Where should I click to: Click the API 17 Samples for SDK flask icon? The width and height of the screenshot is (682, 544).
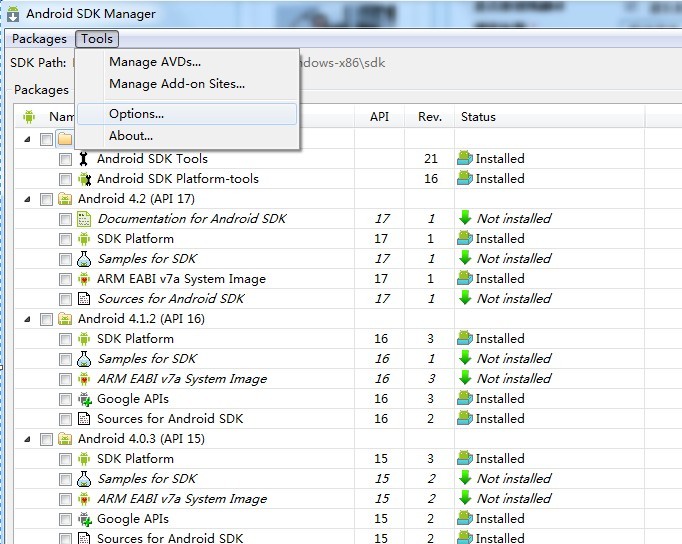[x=84, y=259]
